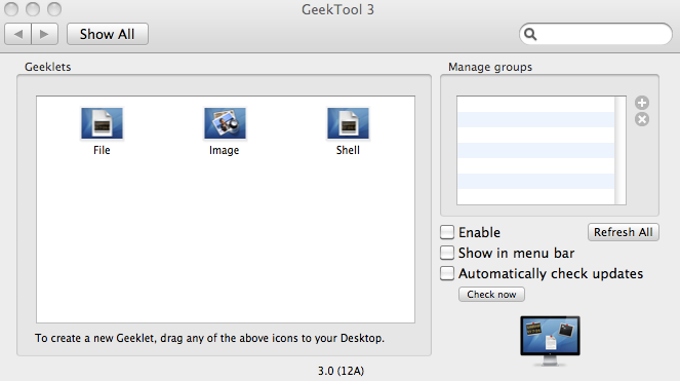The height and width of the screenshot is (381, 680).
Task: Zoom the GeekTool 3 window
Action: tap(54, 9)
